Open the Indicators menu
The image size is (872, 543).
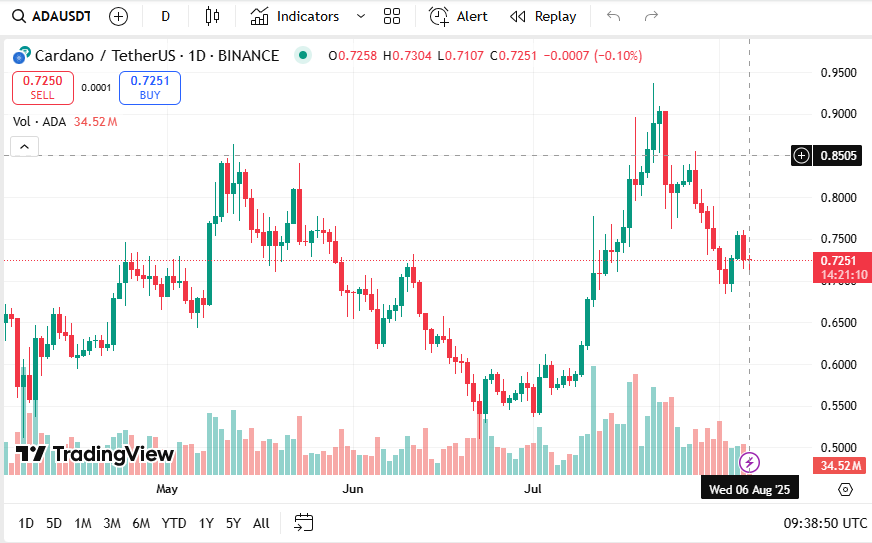pos(295,16)
